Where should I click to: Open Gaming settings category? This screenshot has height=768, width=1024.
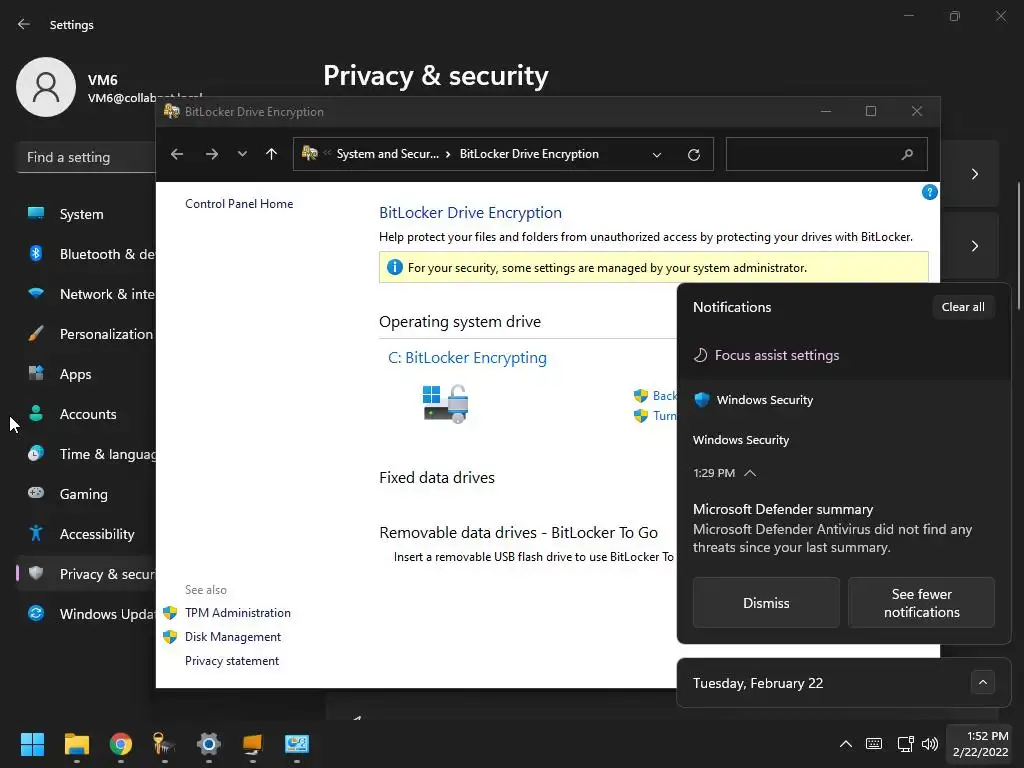[x=86, y=494]
